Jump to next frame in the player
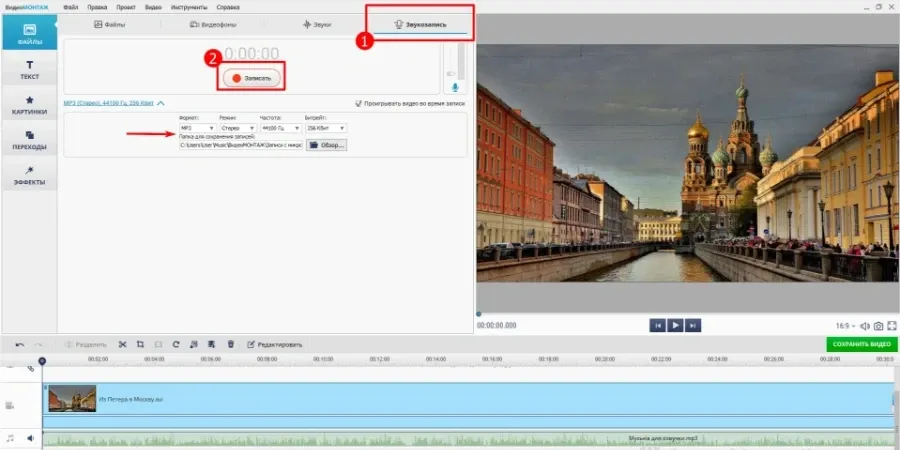This screenshot has width=900, height=450. [693, 325]
